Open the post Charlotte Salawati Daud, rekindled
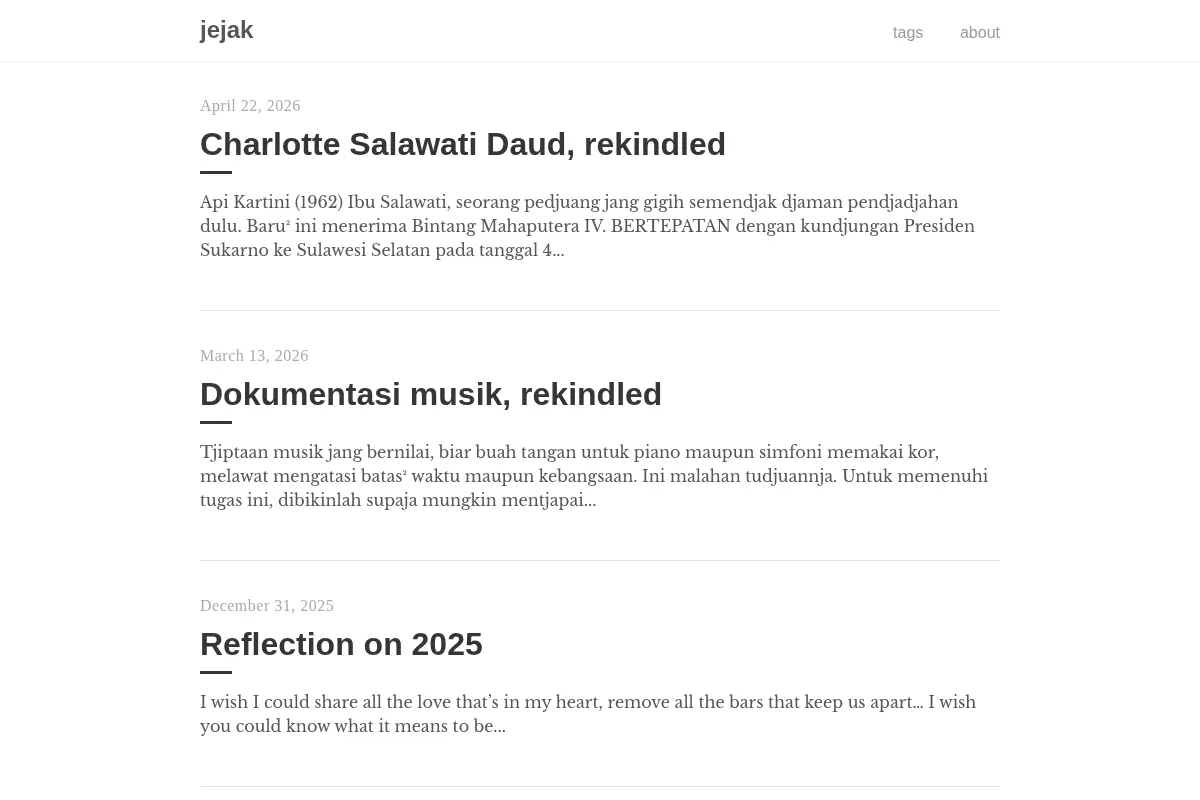The width and height of the screenshot is (1200, 800). pyautogui.click(x=463, y=144)
